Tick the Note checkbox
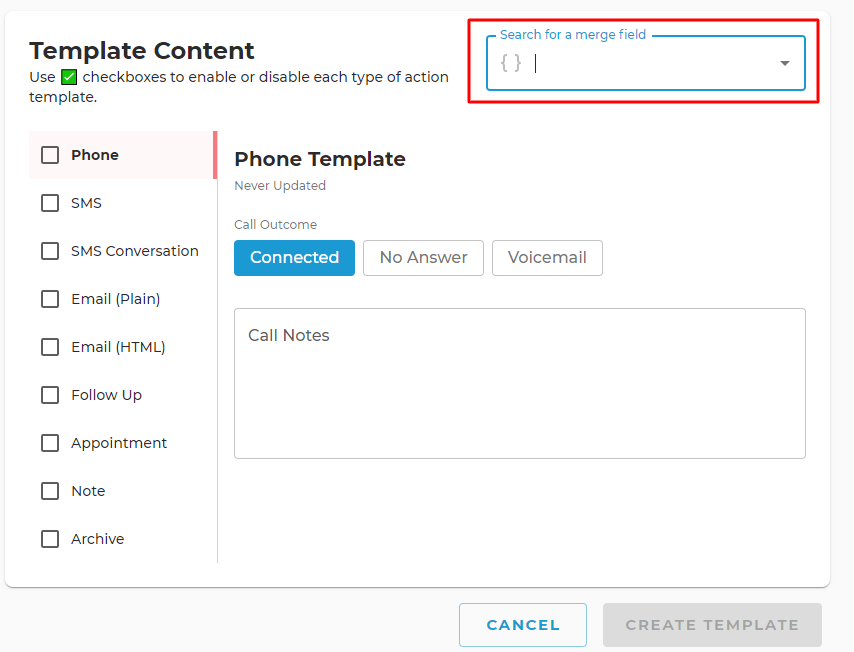Viewport: 854px width, 652px height. (50, 491)
